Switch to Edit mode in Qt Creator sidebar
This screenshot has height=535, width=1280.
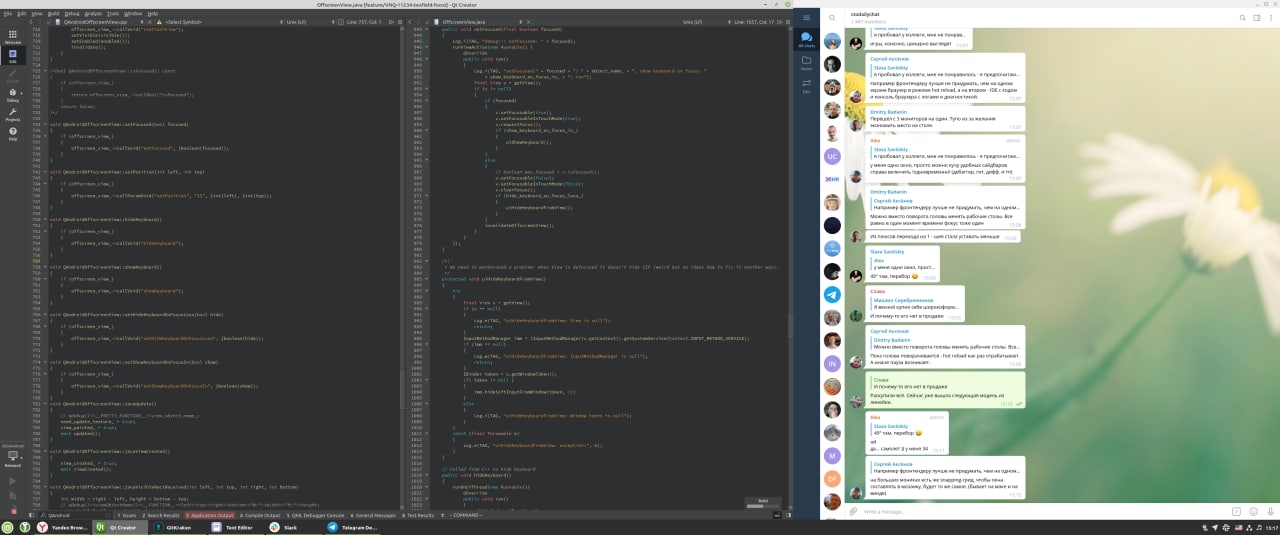pyautogui.click(x=12, y=56)
